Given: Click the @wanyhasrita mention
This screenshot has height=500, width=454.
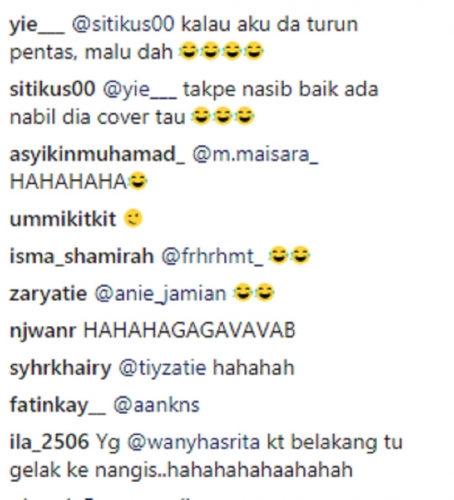Looking at the screenshot, I should click(x=193, y=443).
